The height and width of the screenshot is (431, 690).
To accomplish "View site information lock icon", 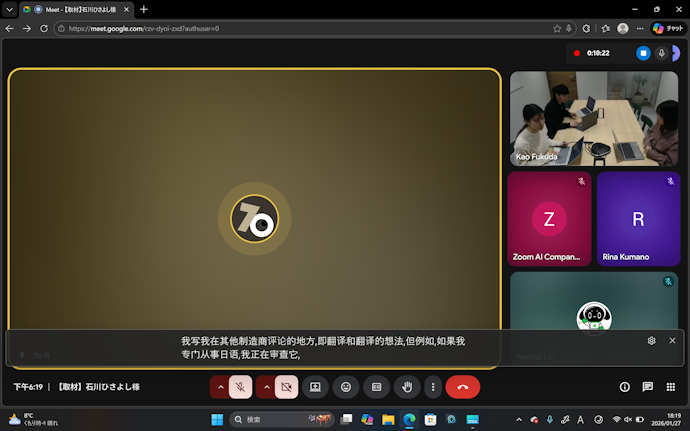I will coord(62,29).
